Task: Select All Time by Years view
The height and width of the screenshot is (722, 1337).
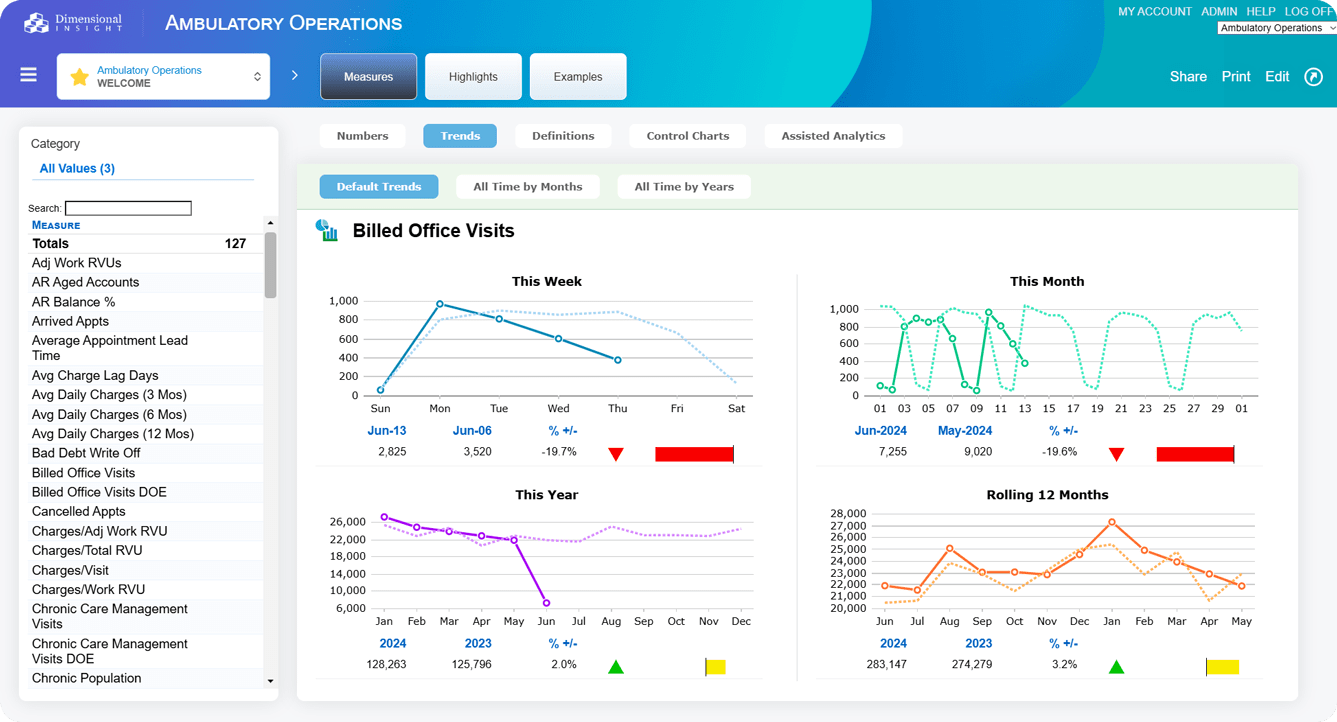Action: coord(684,187)
